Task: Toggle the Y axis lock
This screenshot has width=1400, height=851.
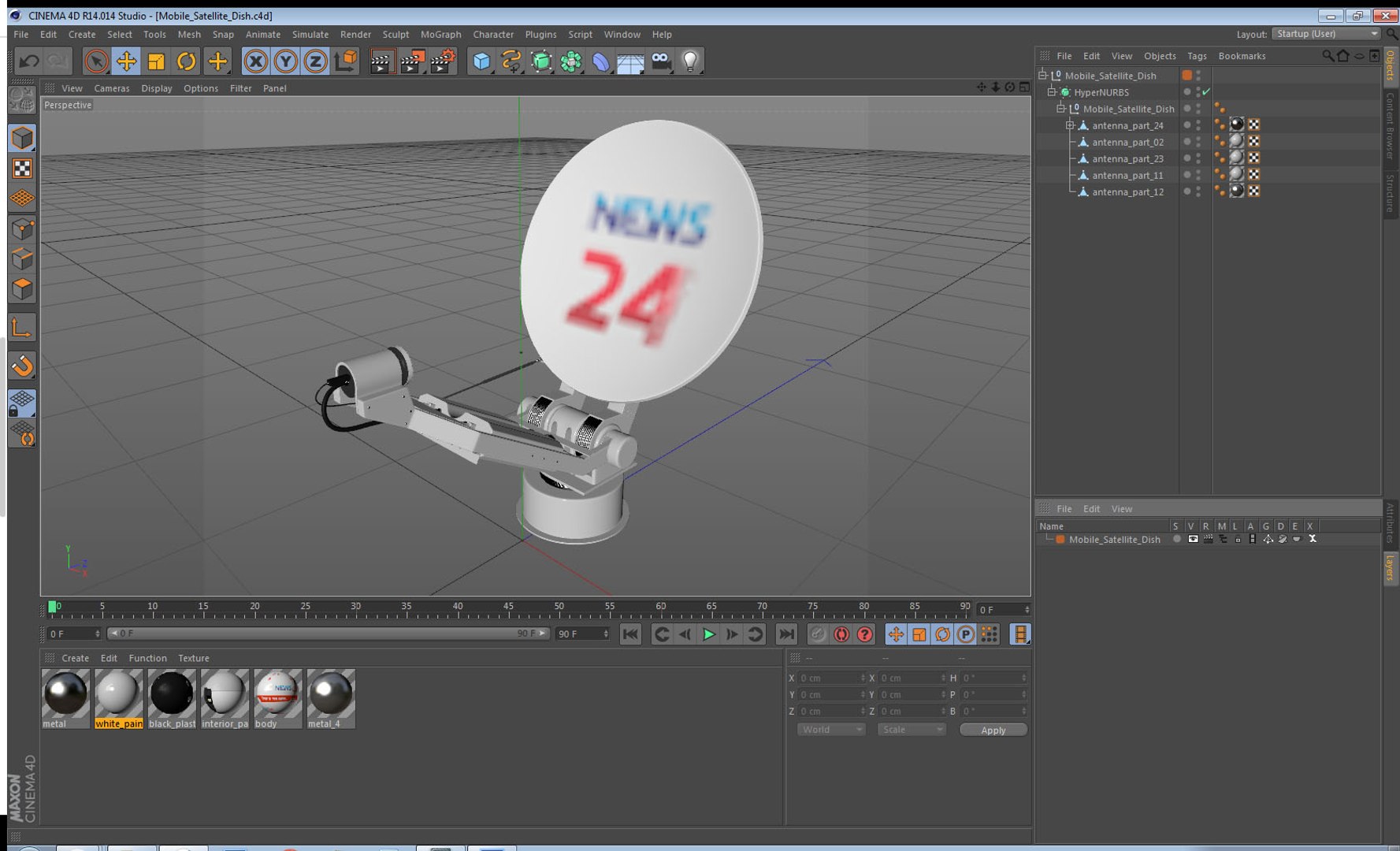Action: coord(285,61)
